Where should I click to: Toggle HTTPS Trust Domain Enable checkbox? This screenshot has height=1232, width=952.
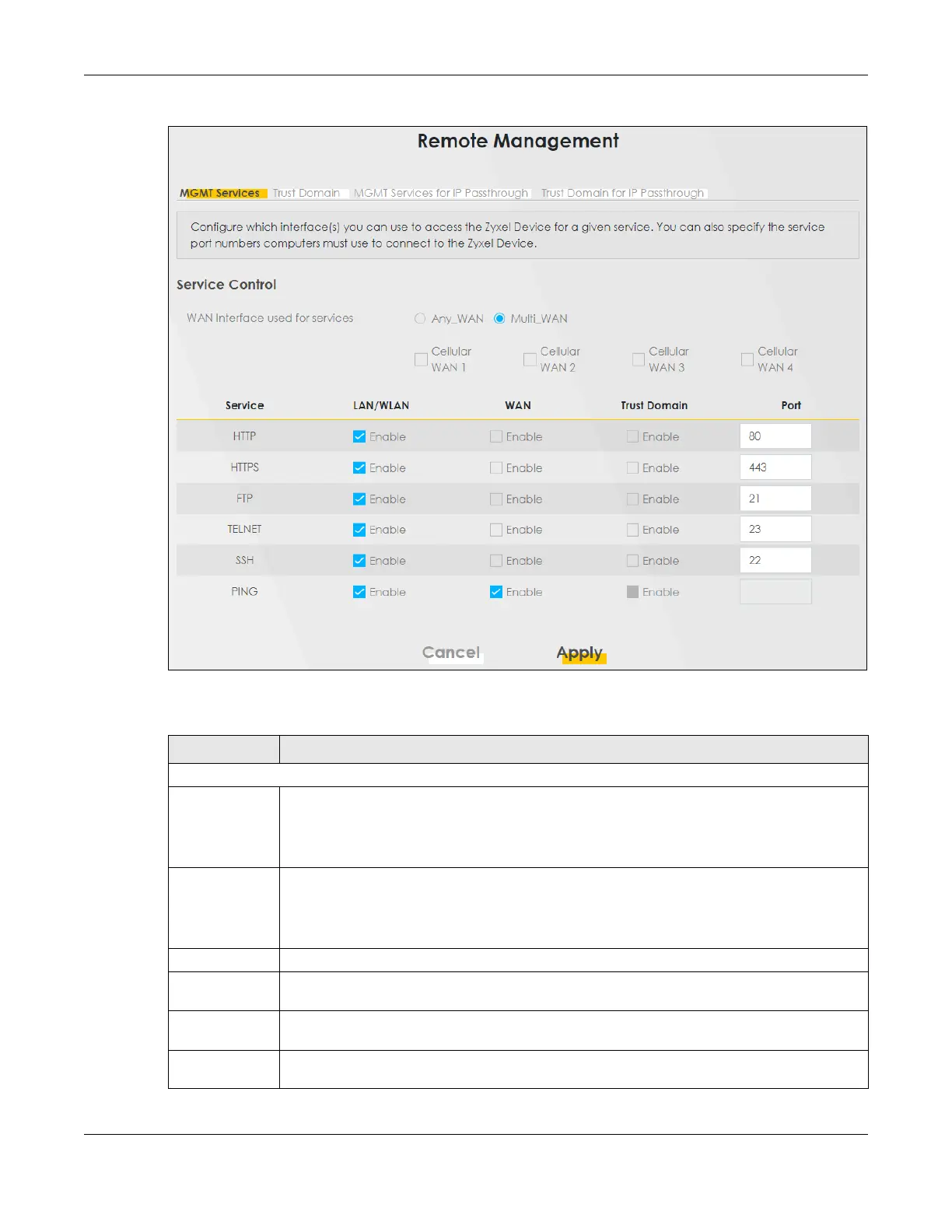tap(633, 467)
